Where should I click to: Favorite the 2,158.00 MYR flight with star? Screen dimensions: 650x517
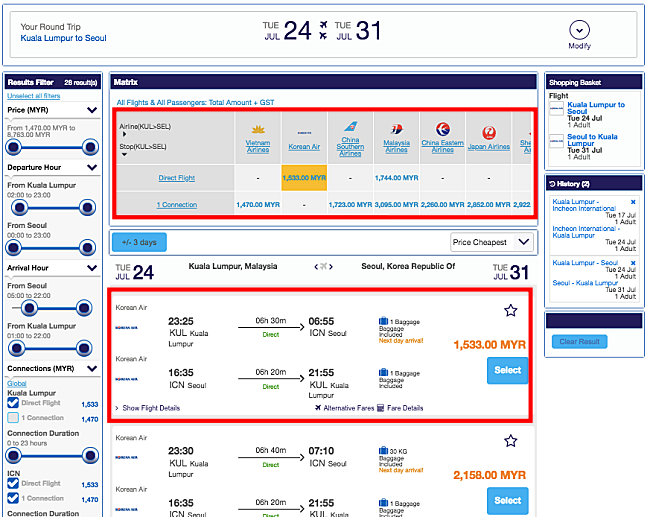click(511, 441)
